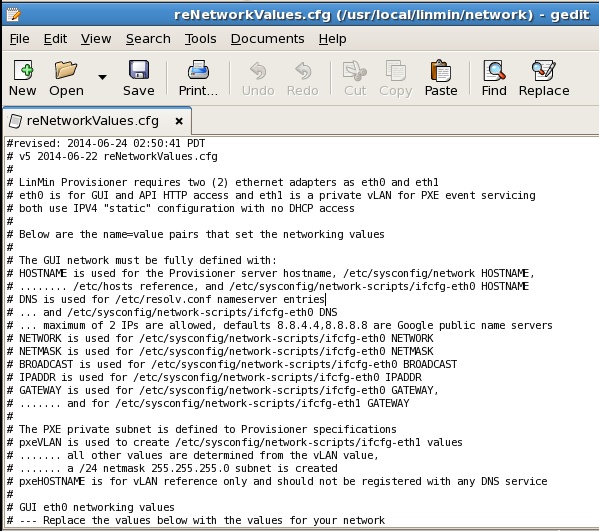The image size is (599, 531).
Task: Open the File menu
Action: 19,39
